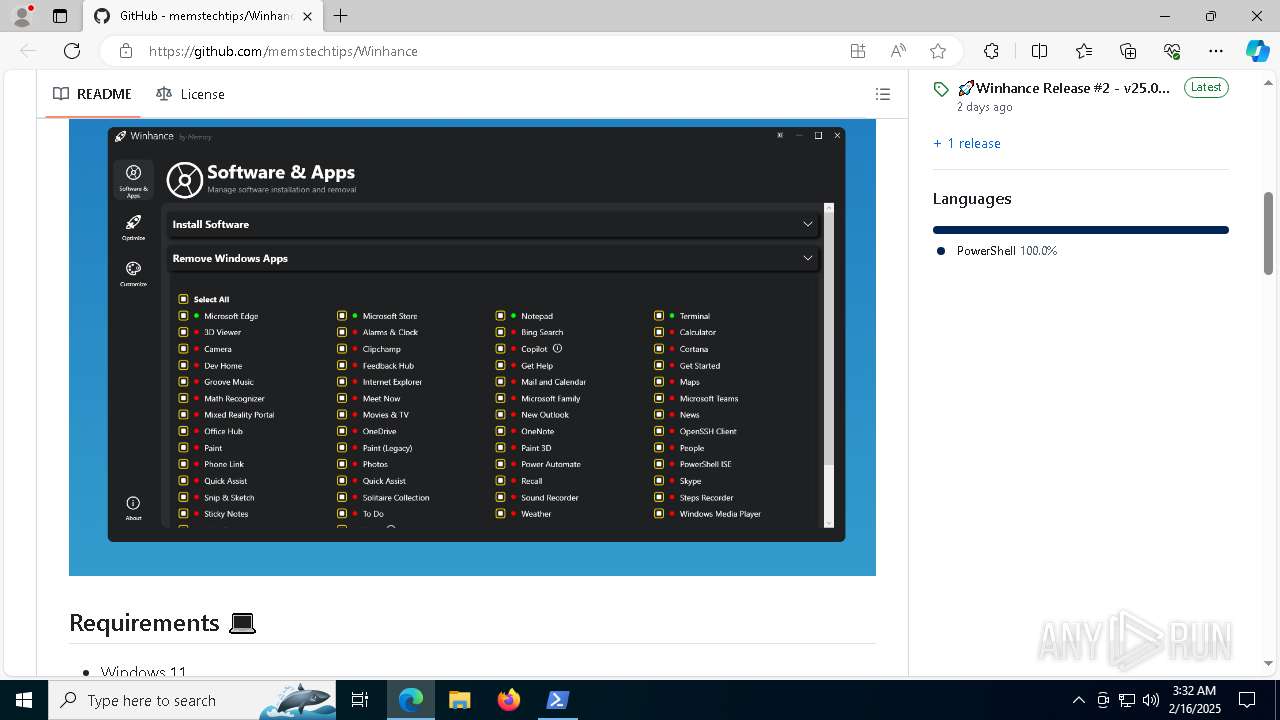Open the '+ 1 release' link
This screenshot has width=1280, height=720.
(967, 143)
